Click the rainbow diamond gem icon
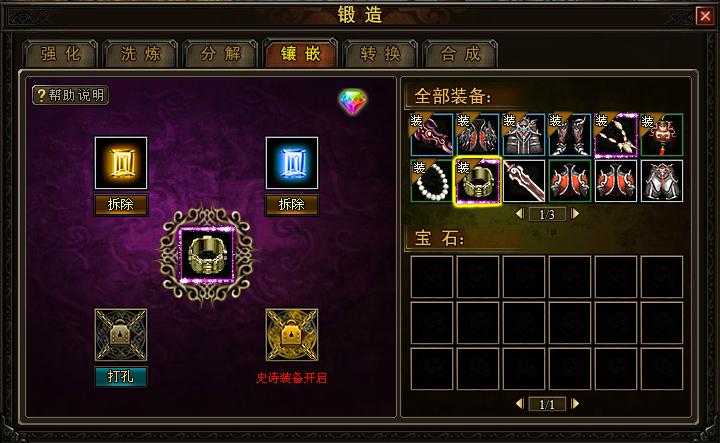720x443 pixels. (353, 101)
